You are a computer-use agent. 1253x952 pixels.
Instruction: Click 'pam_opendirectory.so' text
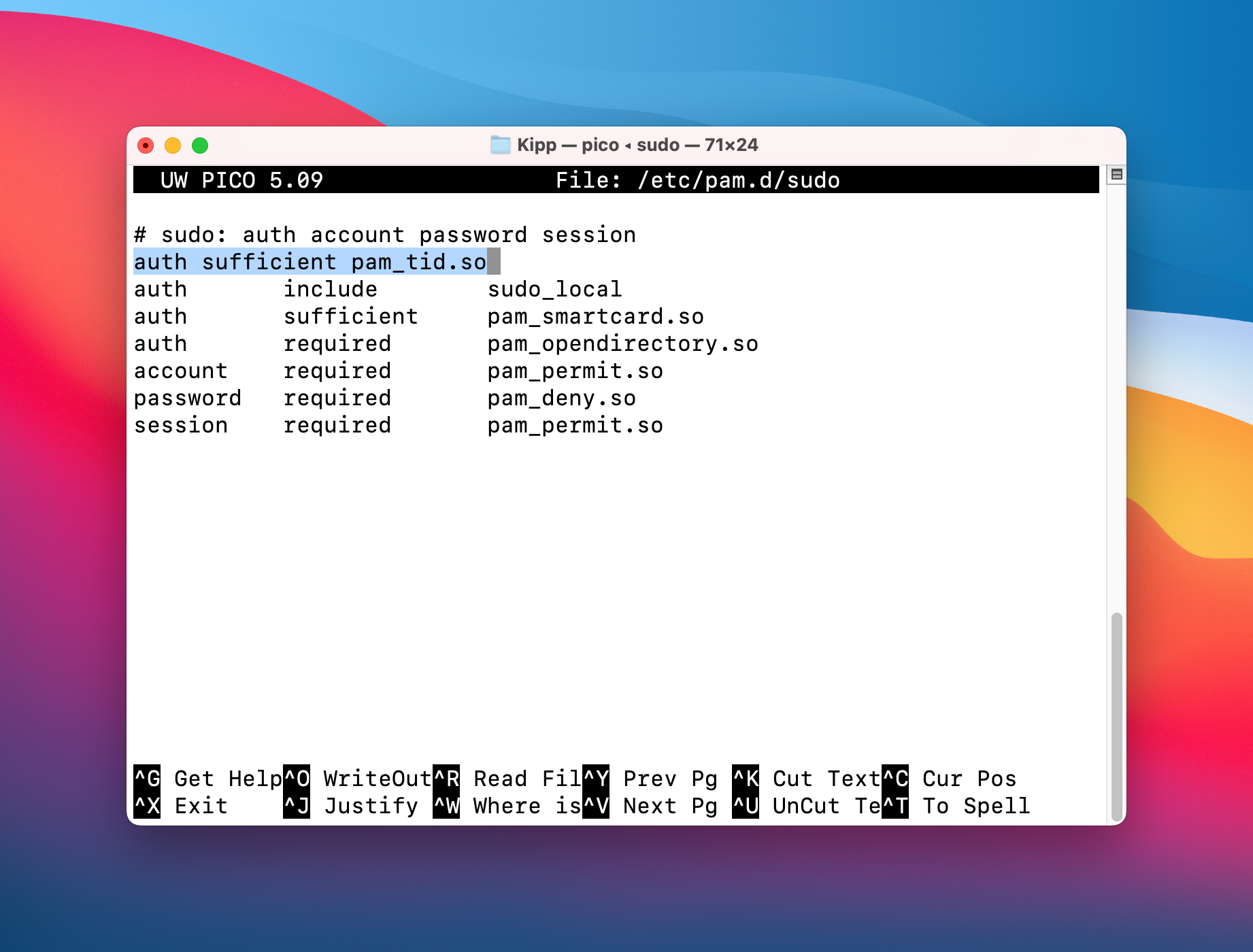623,343
